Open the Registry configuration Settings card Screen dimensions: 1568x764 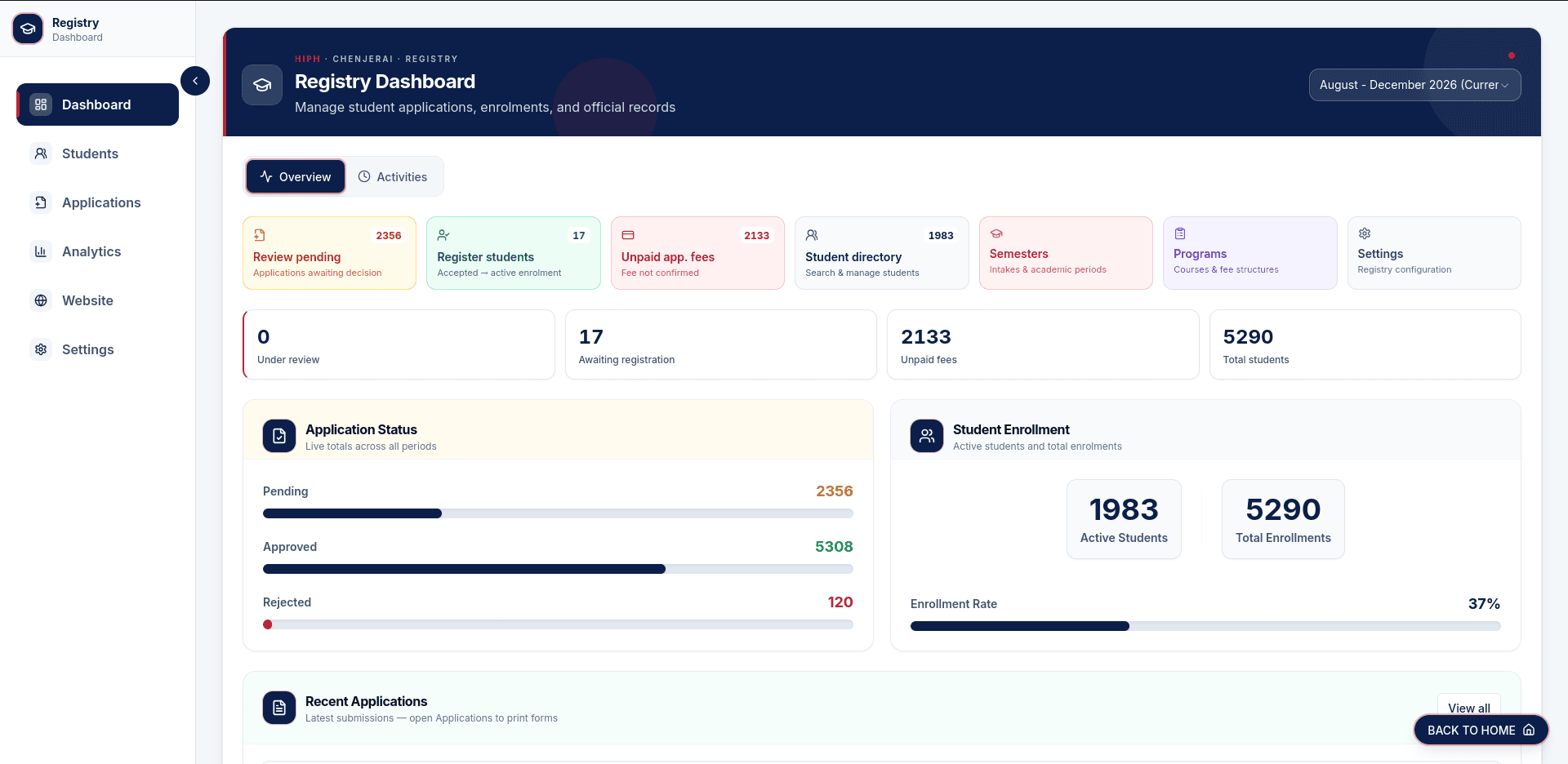tap(1434, 253)
